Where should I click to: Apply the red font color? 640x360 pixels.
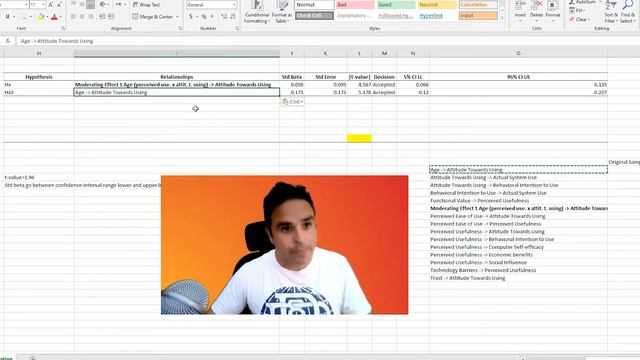(x=54, y=17)
